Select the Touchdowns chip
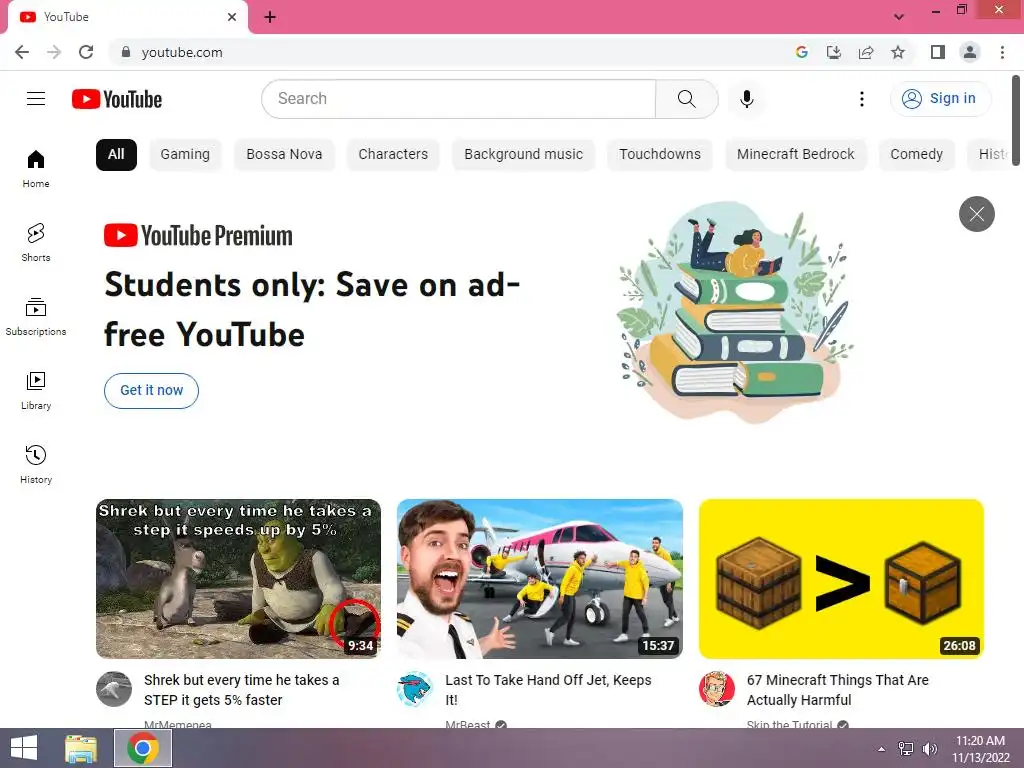1024x768 pixels. 660,155
